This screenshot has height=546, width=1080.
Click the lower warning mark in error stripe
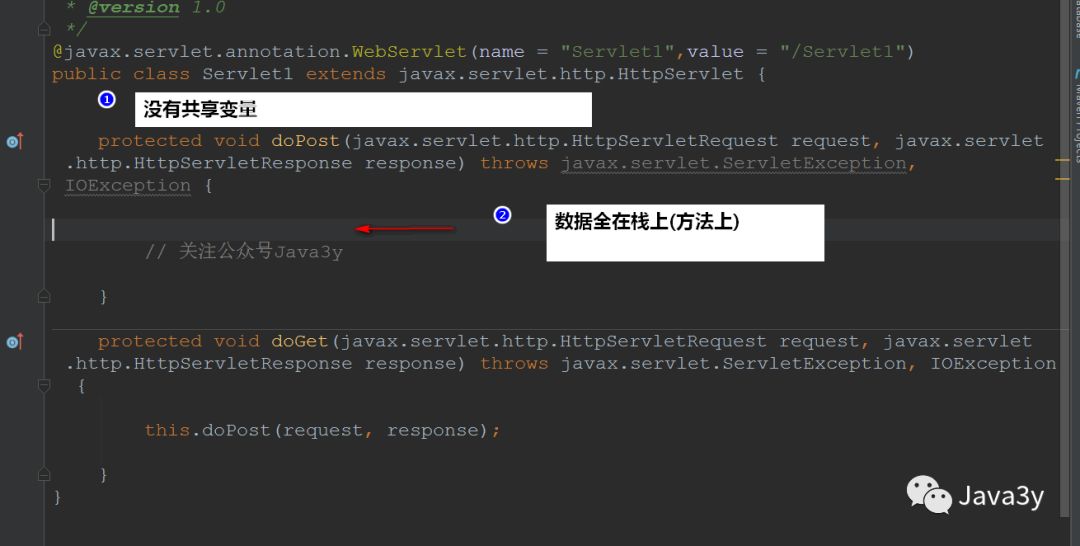1062,179
